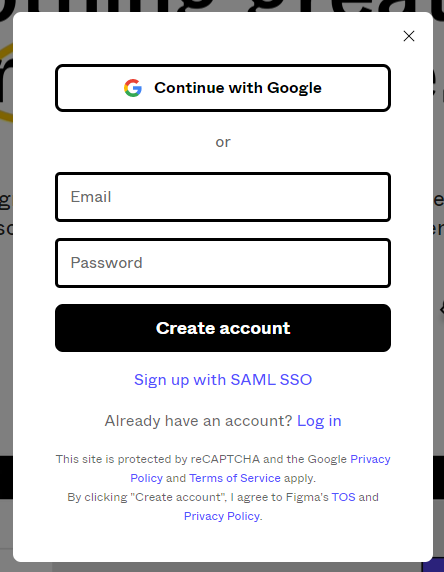
Task: Continue with Google sign-up
Action: pyautogui.click(x=223, y=88)
